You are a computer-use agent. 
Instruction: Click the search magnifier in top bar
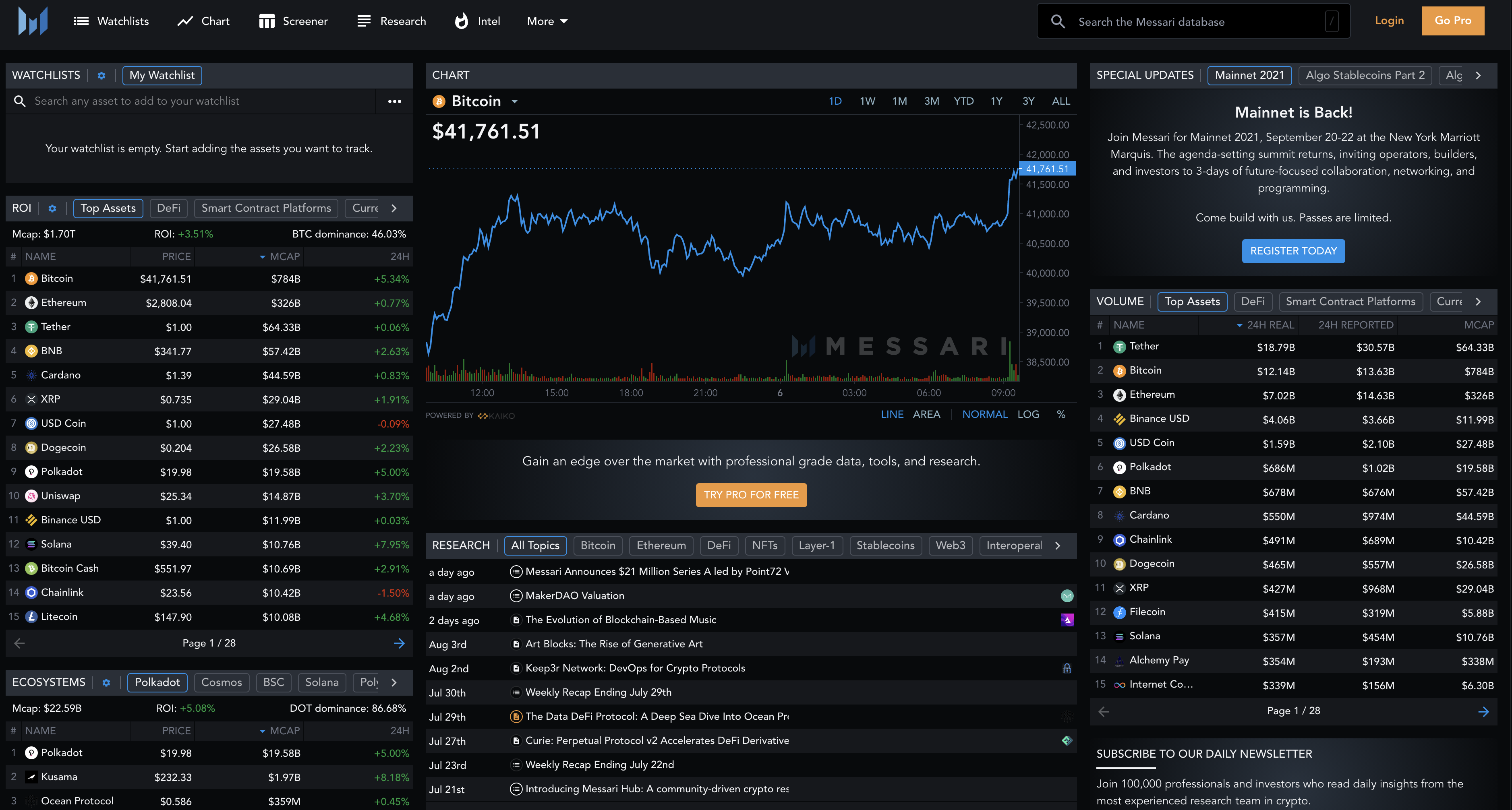point(1058,22)
